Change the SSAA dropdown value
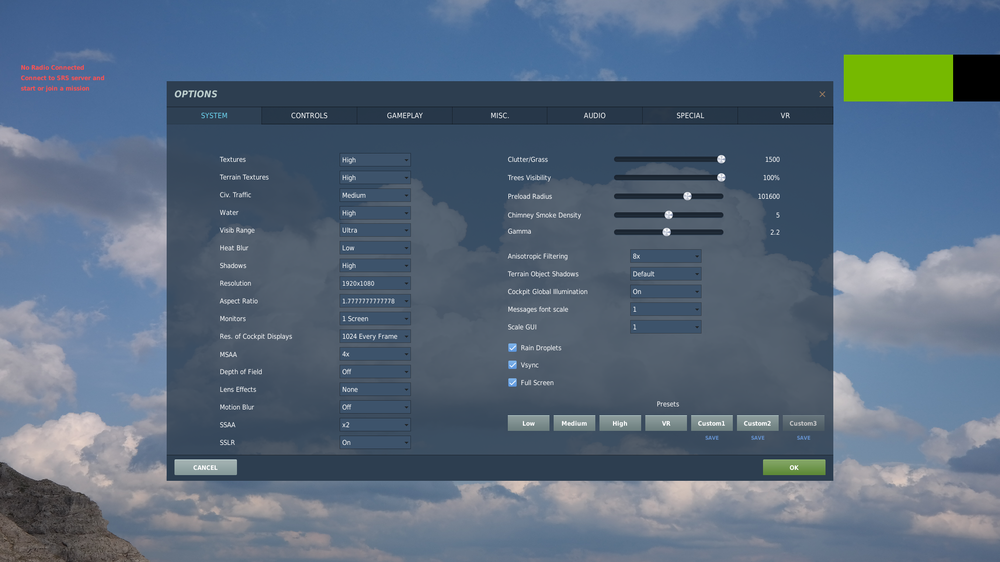The width and height of the screenshot is (1000, 562). click(x=375, y=425)
